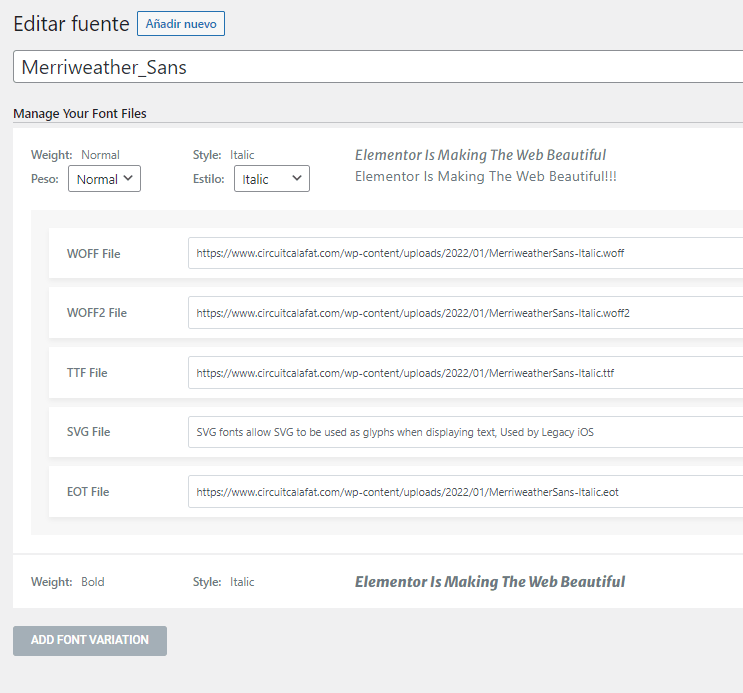Viewport: 743px width, 693px height.
Task: Expand the Bold Italic font variation row
Action: point(378,582)
